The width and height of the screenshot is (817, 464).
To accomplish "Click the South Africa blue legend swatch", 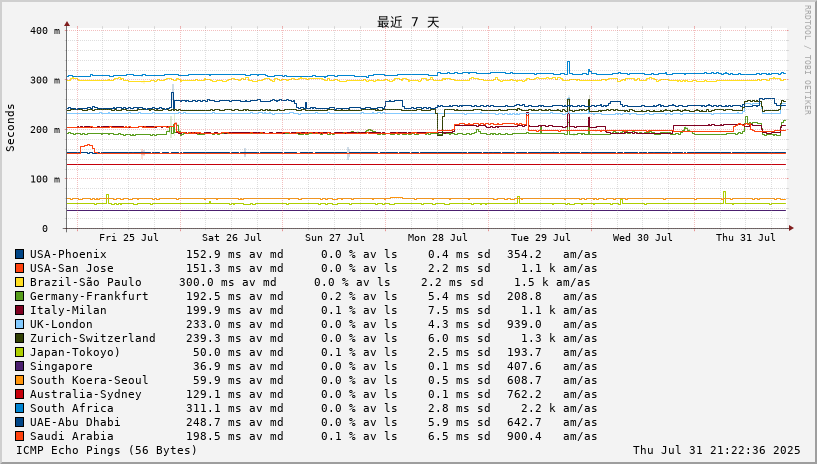I will (x=19, y=409).
